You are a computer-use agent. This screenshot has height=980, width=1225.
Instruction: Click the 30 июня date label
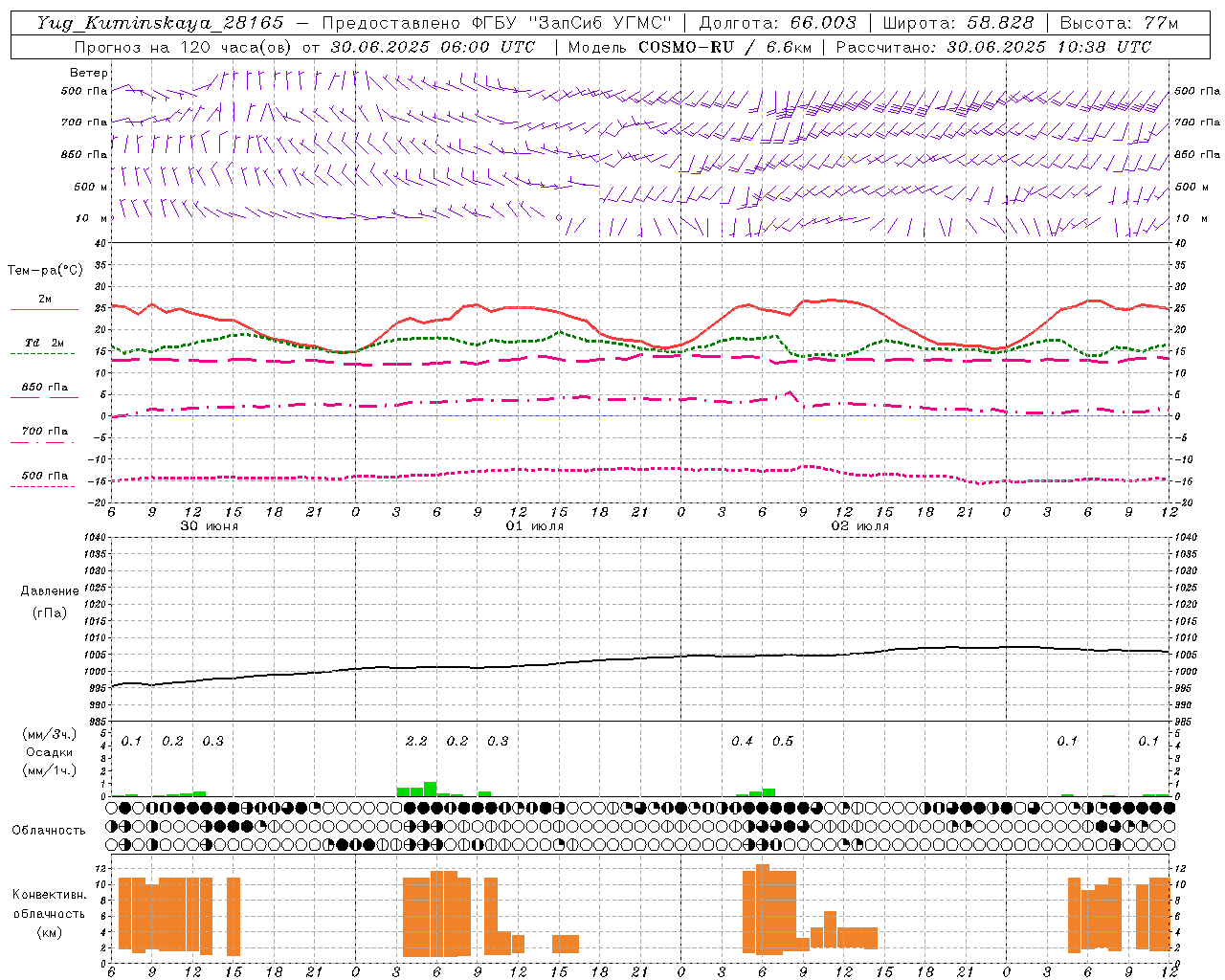210,526
